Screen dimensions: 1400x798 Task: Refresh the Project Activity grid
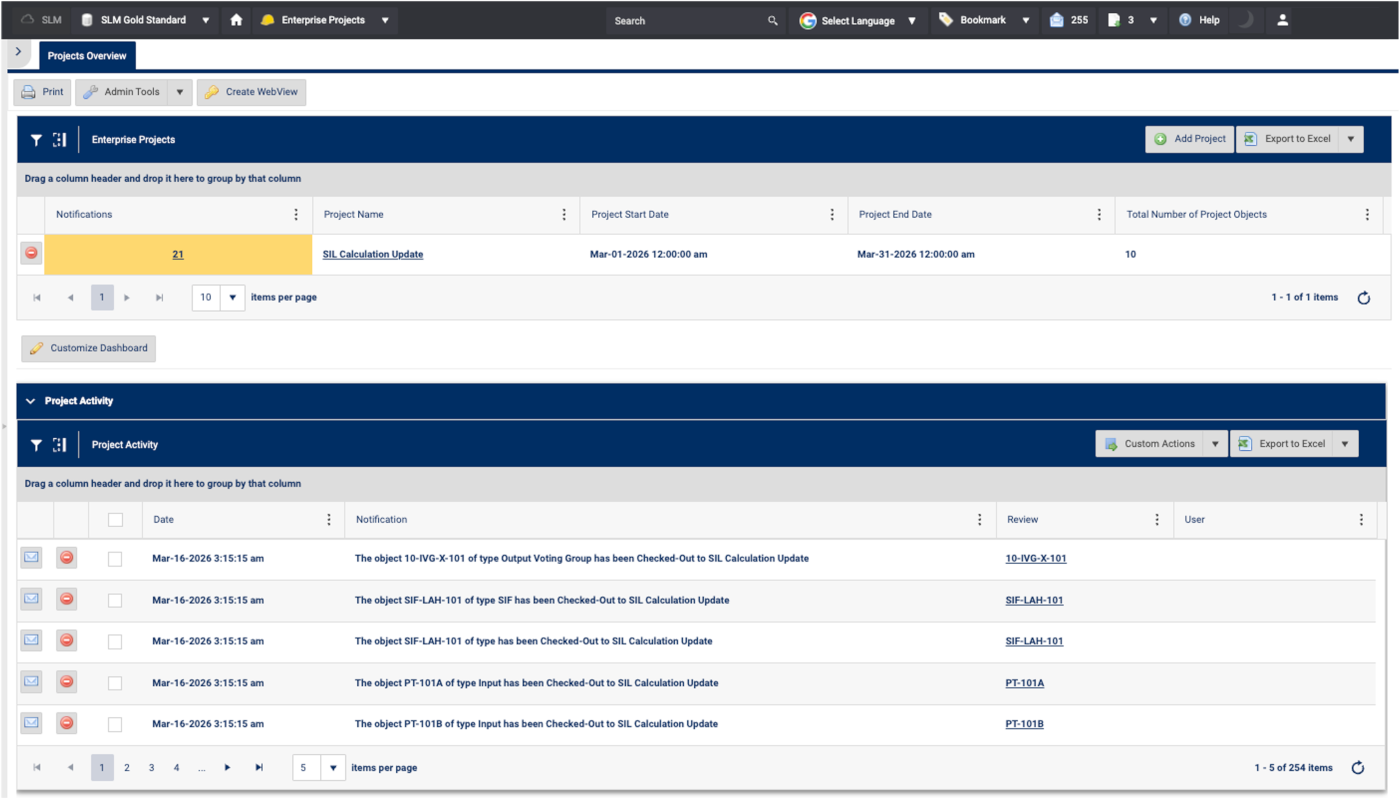[x=1357, y=768]
